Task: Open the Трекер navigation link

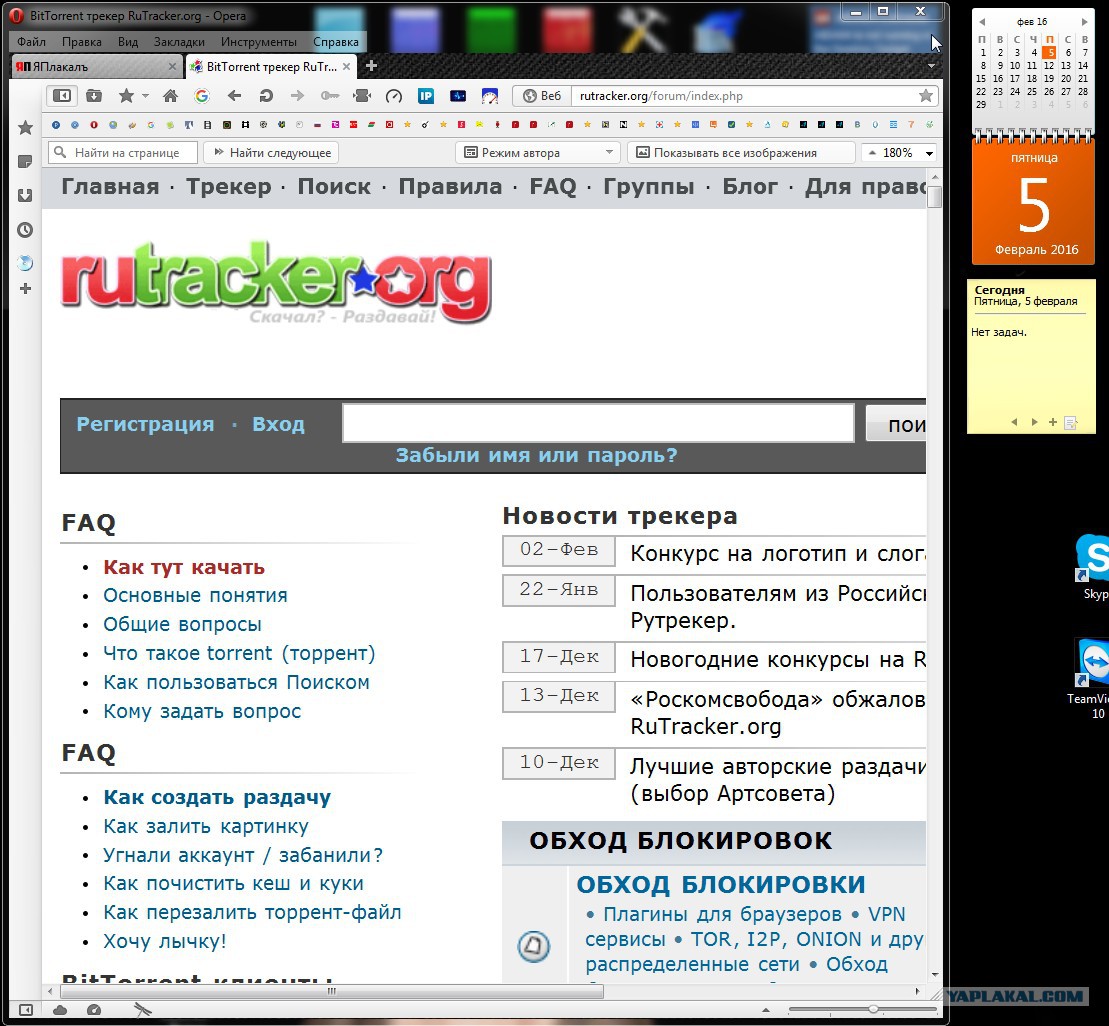Action: 228,186
